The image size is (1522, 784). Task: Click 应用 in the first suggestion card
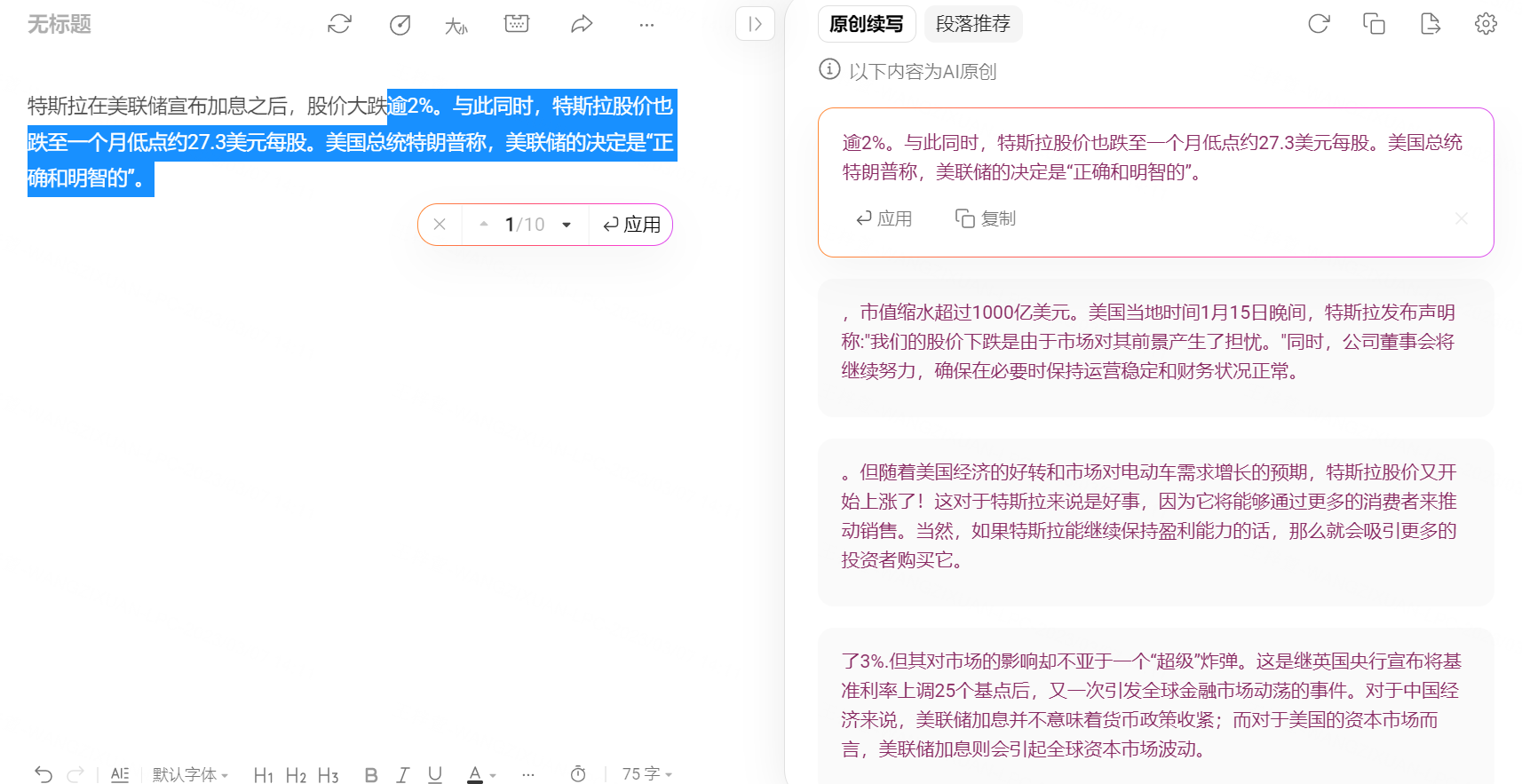[x=884, y=218]
